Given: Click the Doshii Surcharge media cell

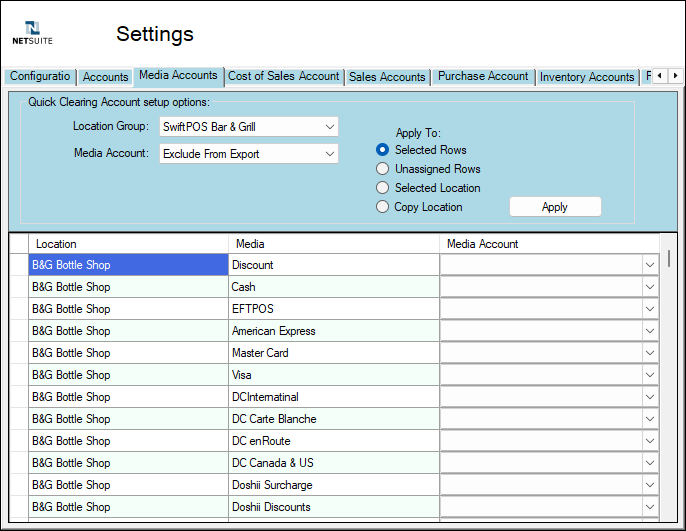Looking at the screenshot, I should pyautogui.click(x=334, y=485).
